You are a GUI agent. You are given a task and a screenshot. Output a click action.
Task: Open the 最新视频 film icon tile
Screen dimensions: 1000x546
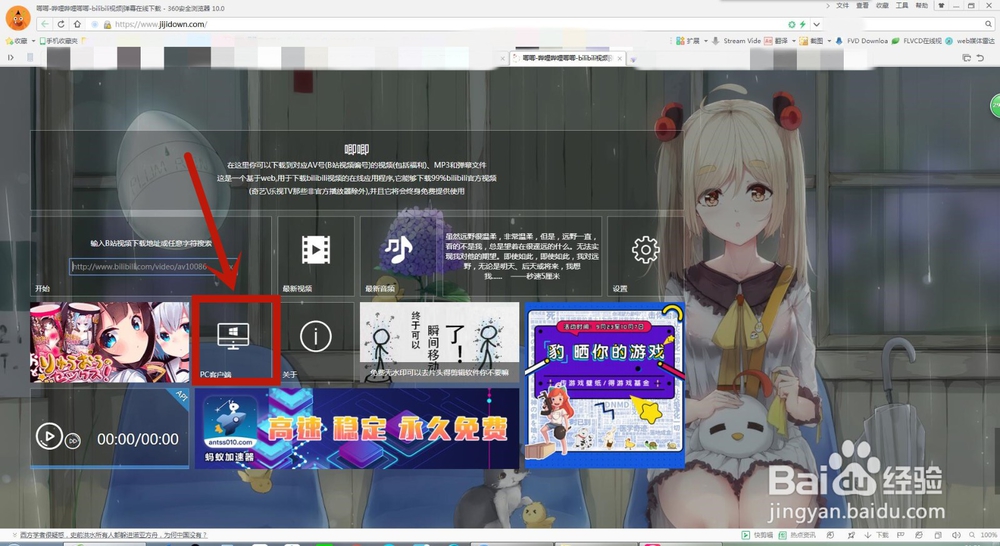[316, 256]
